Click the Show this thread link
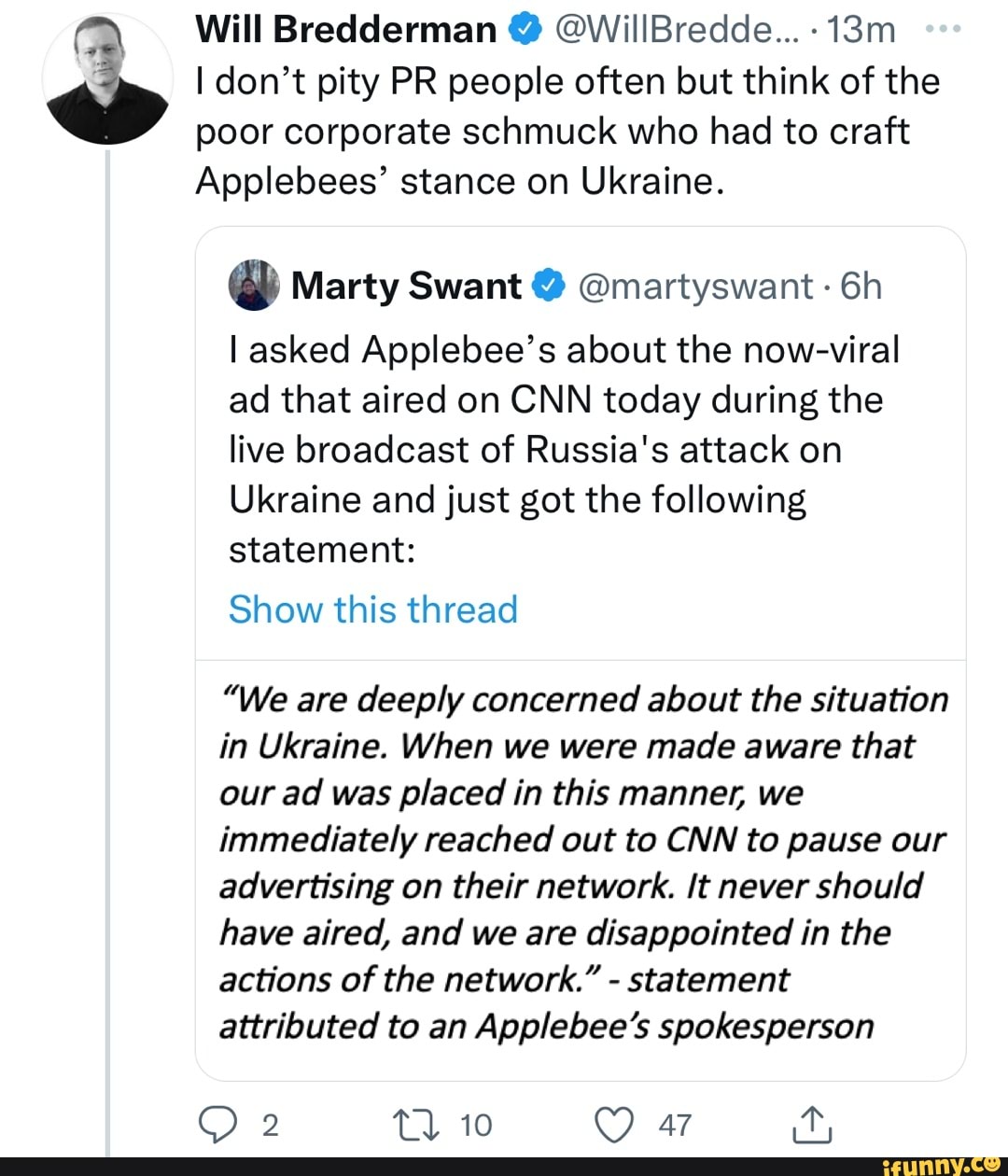1008x1176 pixels. pos(372,609)
